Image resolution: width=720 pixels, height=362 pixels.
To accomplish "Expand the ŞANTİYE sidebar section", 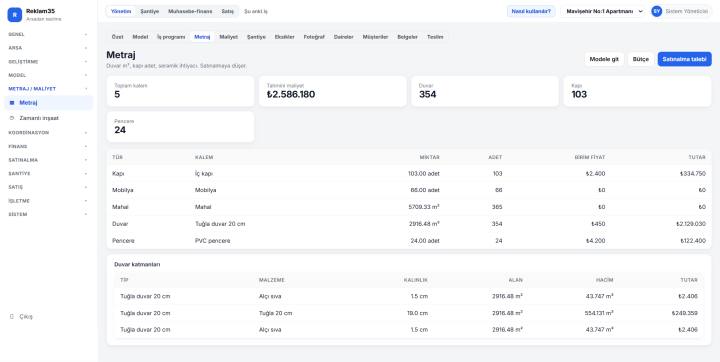I will [x=48, y=174].
